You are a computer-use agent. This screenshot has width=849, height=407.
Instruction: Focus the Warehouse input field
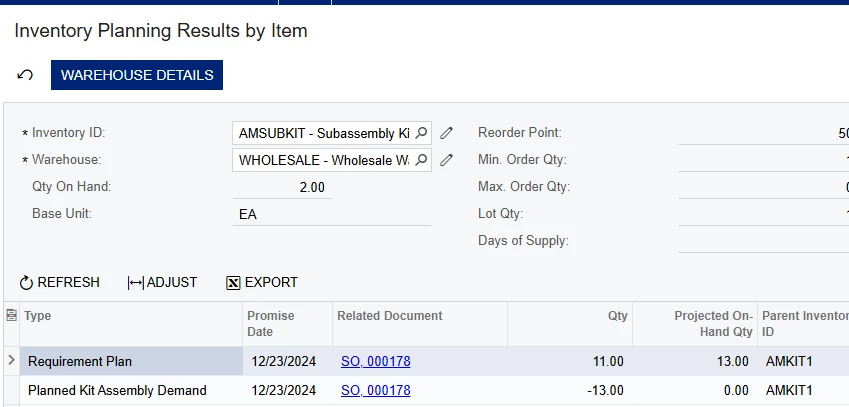pyautogui.click(x=323, y=160)
